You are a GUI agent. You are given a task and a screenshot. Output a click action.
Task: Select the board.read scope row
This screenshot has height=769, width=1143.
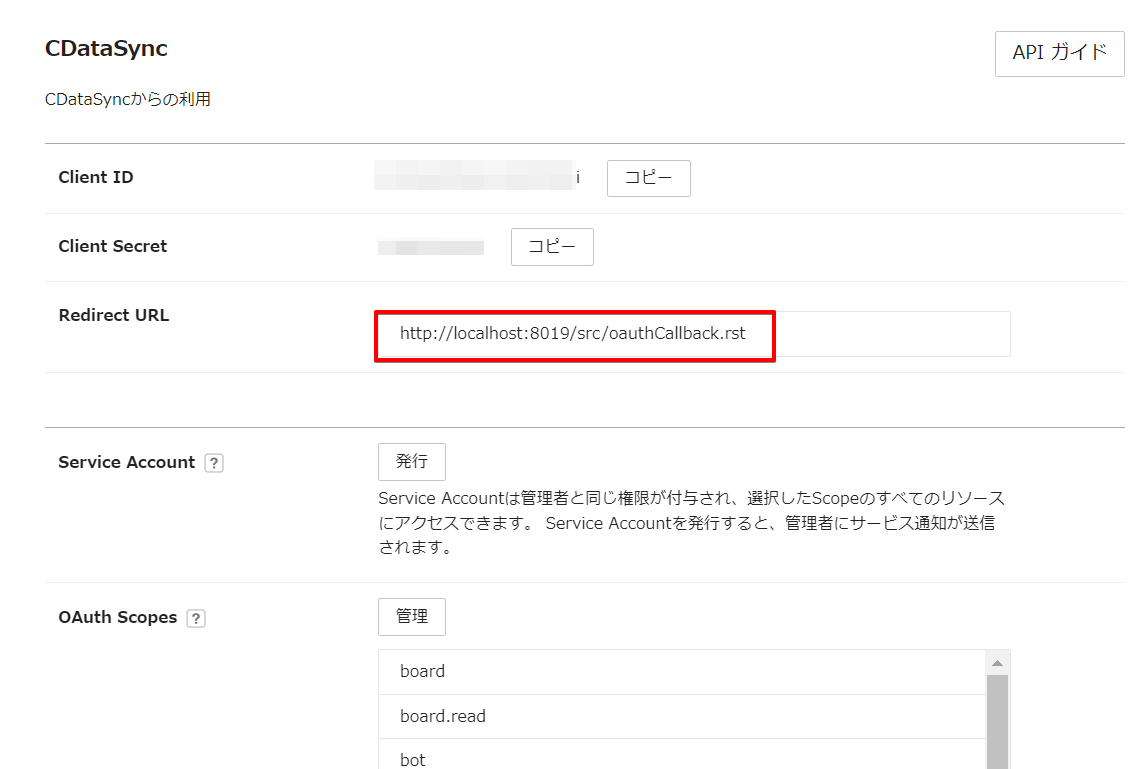(682, 716)
